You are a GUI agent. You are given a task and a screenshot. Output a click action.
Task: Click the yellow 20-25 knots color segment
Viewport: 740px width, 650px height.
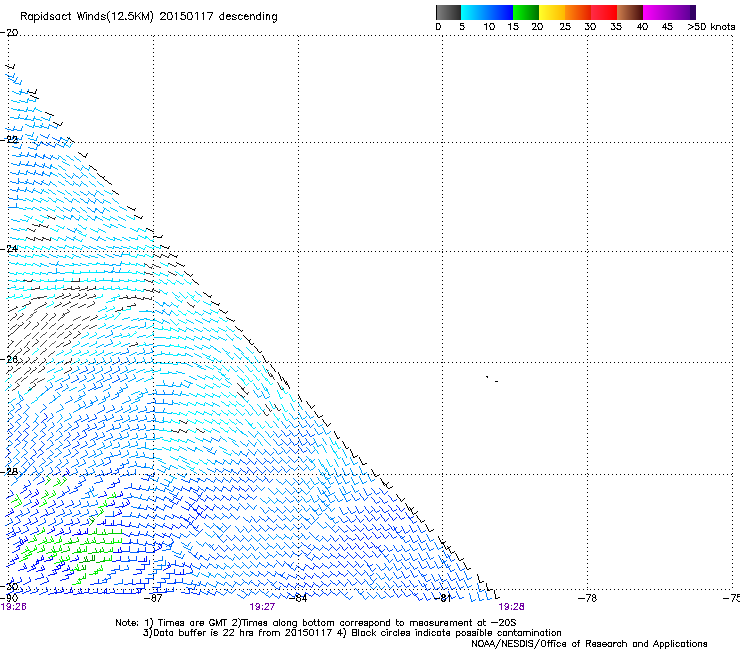(x=552, y=12)
